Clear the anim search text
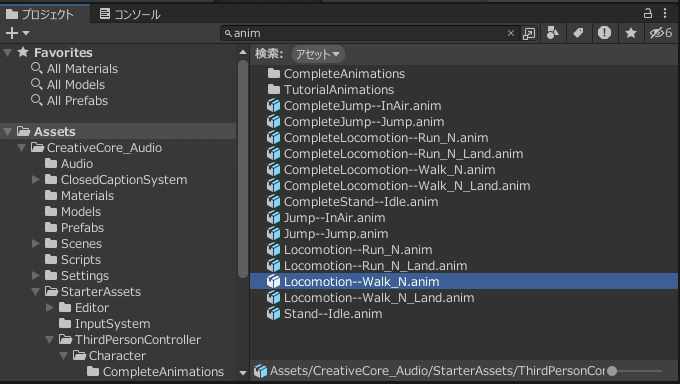 click(511, 33)
